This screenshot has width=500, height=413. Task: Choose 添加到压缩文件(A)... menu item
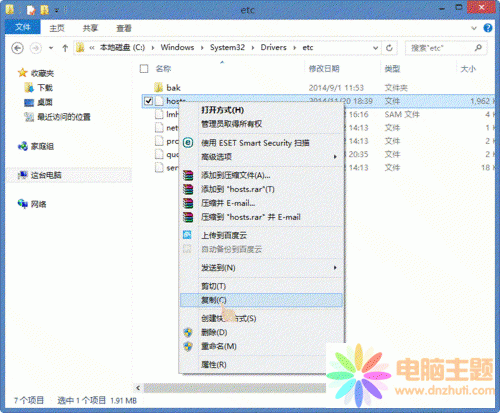pyautogui.click(x=262, y=175)
